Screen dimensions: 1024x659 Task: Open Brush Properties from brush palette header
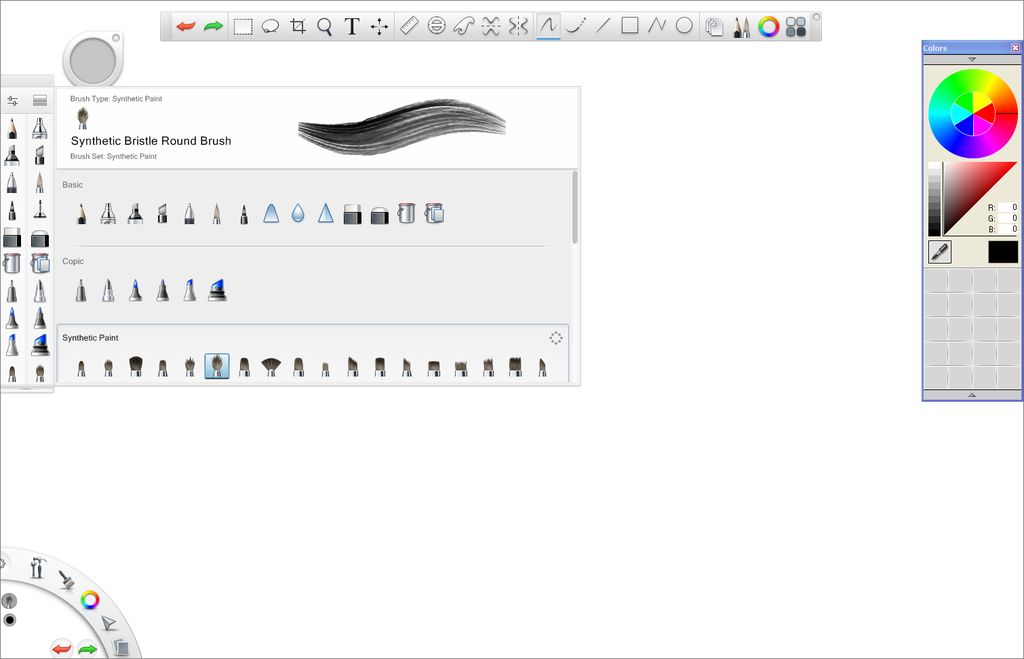tap(12, 101)
